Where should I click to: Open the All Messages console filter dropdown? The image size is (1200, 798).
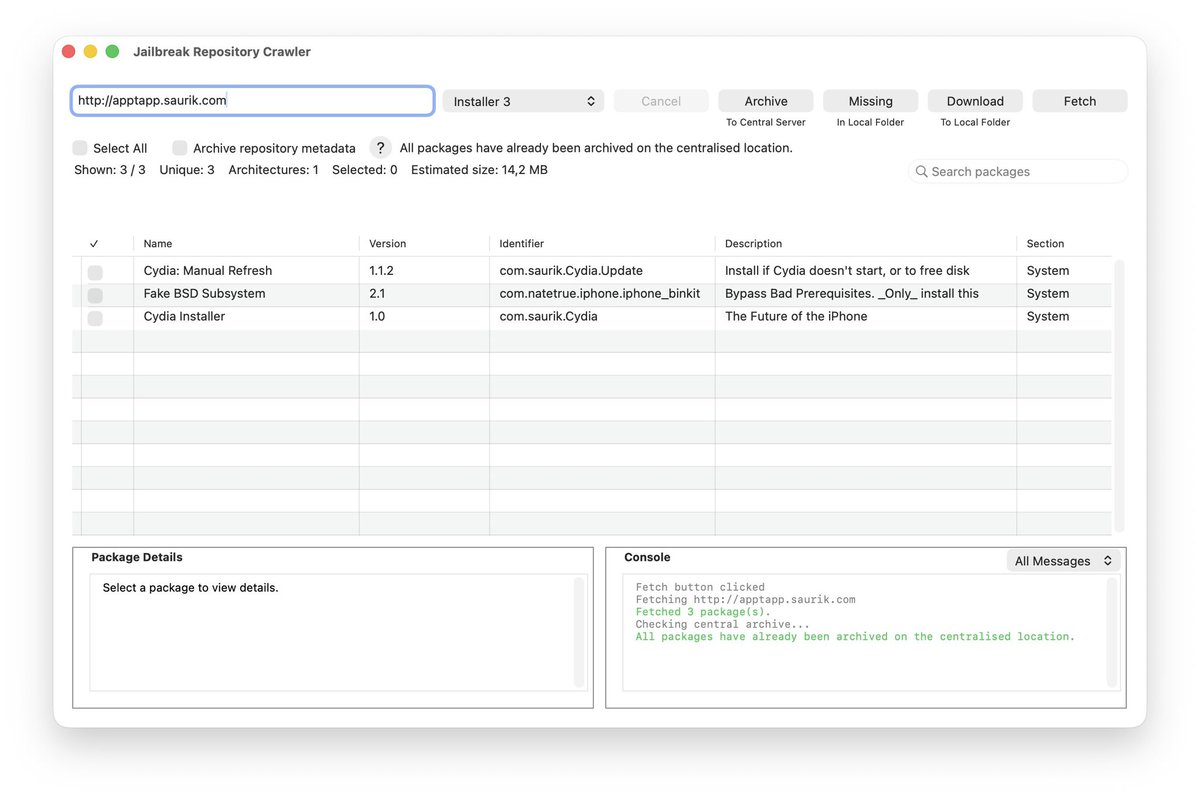pyautogui.click(x=1063, y=561)
